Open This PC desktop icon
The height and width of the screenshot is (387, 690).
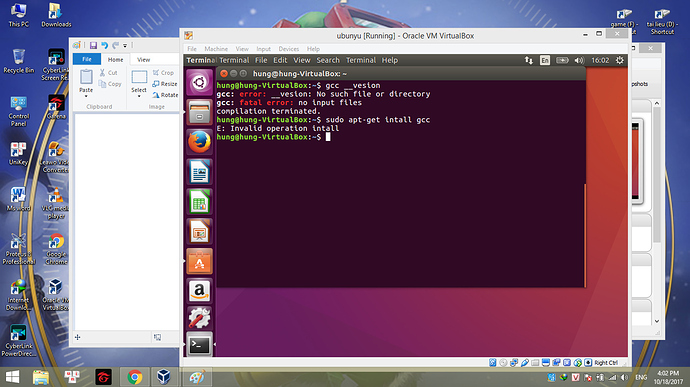(x=18, y=15)
